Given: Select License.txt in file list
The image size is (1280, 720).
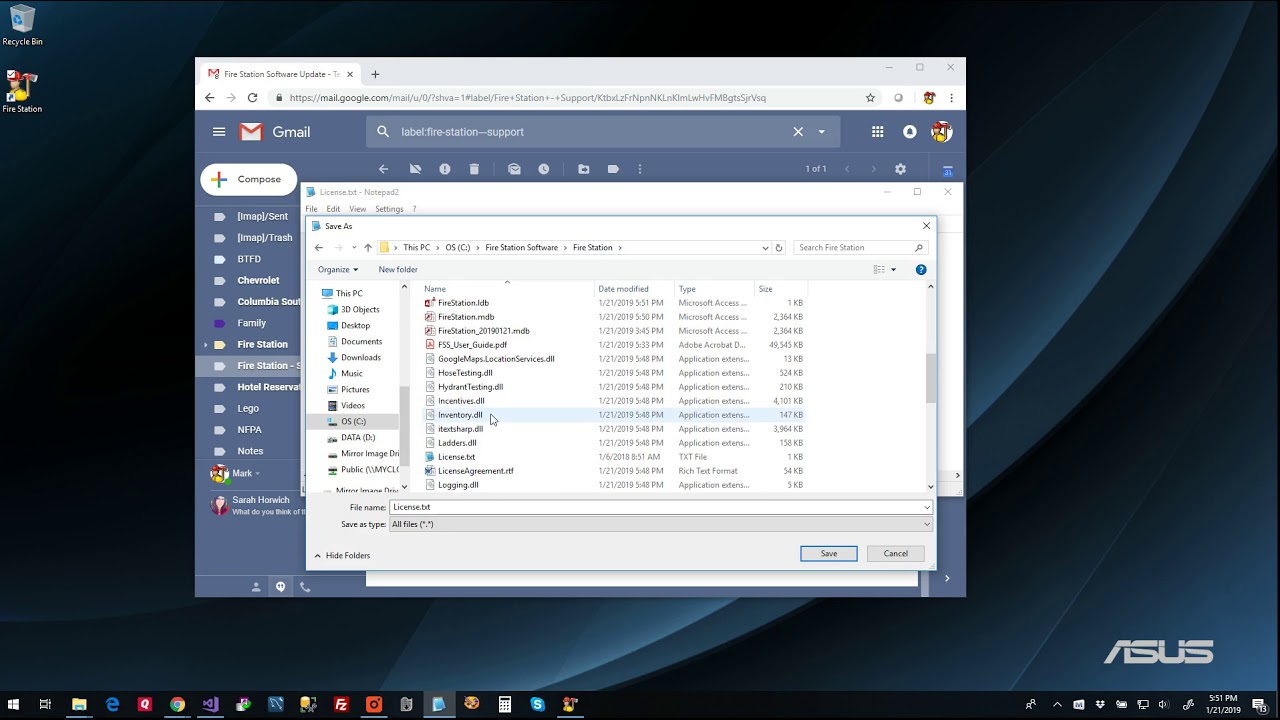Looking at the screenshot, I should tap(456, 457).
